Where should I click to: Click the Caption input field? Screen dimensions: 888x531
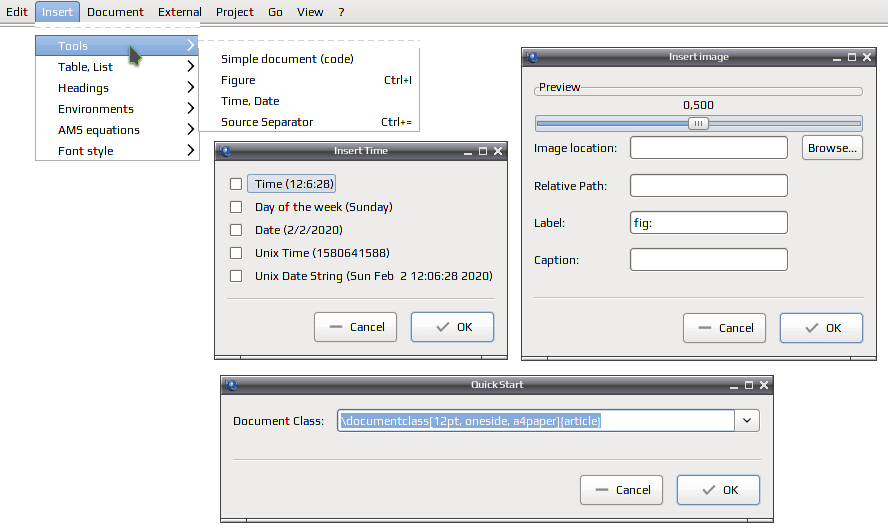point(708,260)
